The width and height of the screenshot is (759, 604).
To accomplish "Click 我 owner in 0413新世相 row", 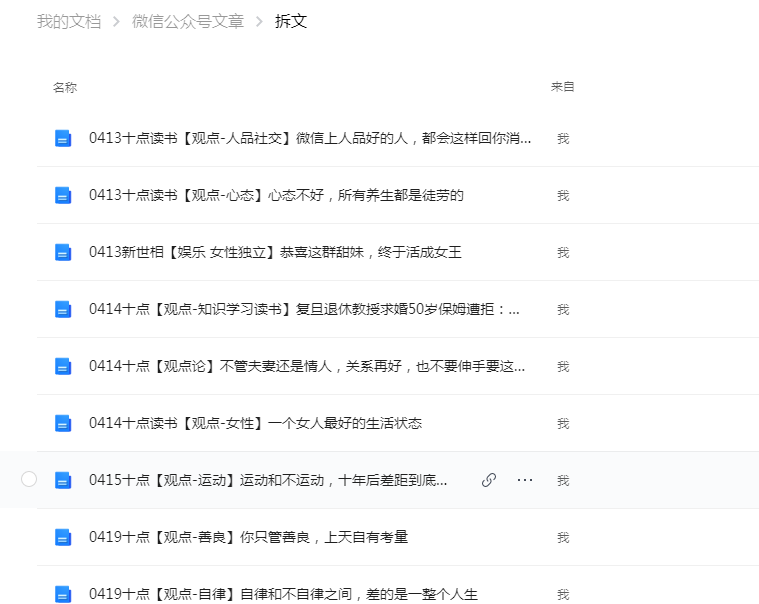I will 563,253.
